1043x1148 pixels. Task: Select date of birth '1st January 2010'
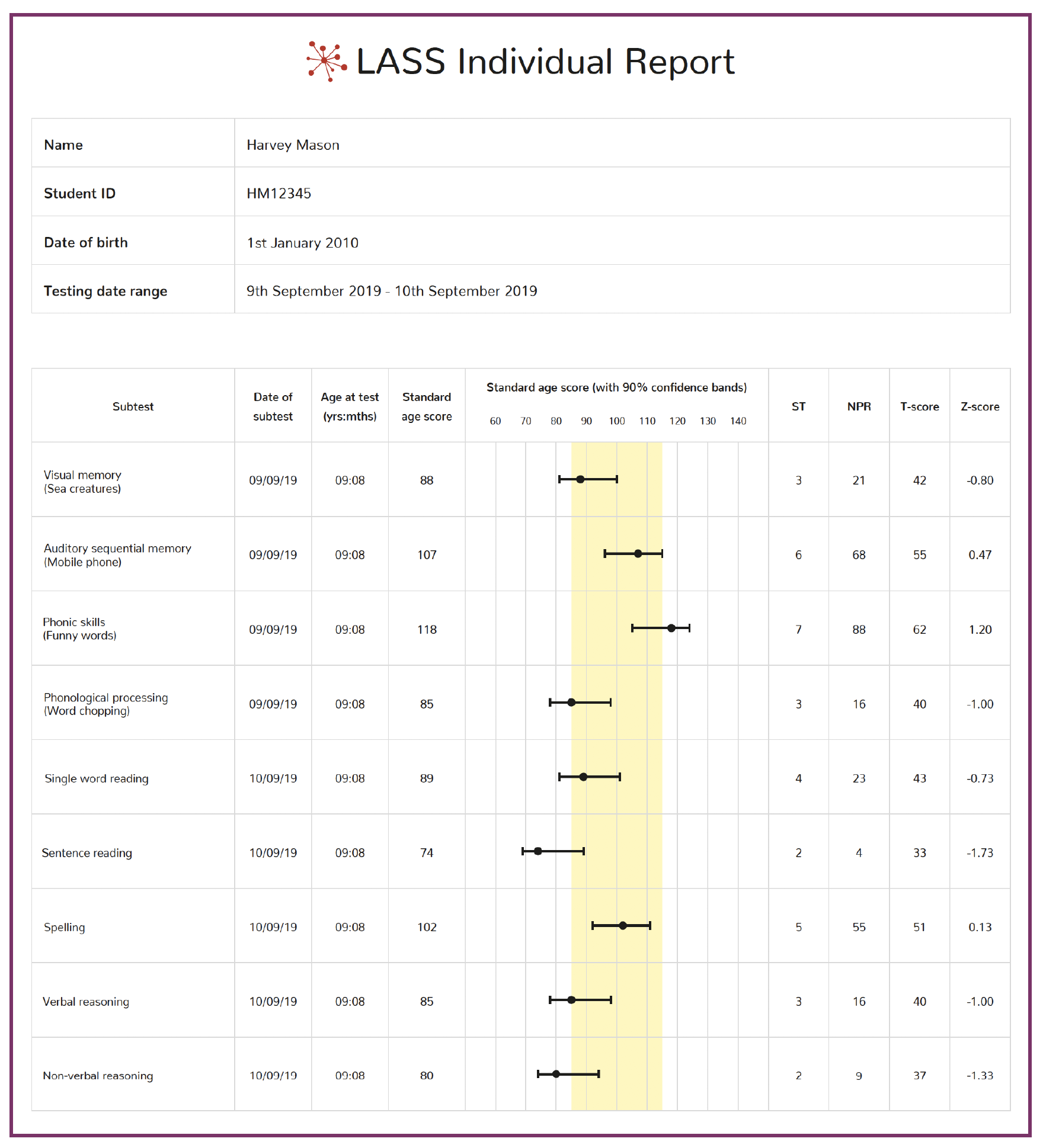pos(302,243)
